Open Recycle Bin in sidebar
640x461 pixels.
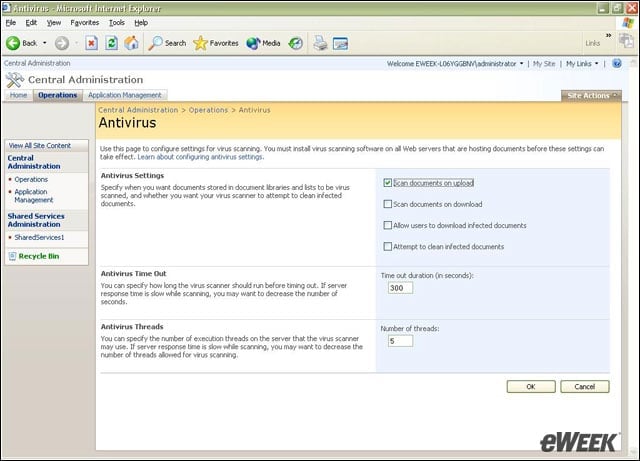(39, 256)
